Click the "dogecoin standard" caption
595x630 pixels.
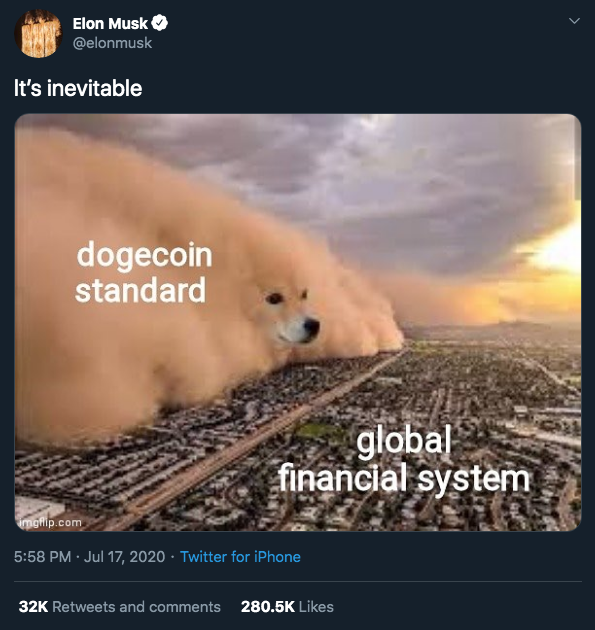[x=143, y=272]
